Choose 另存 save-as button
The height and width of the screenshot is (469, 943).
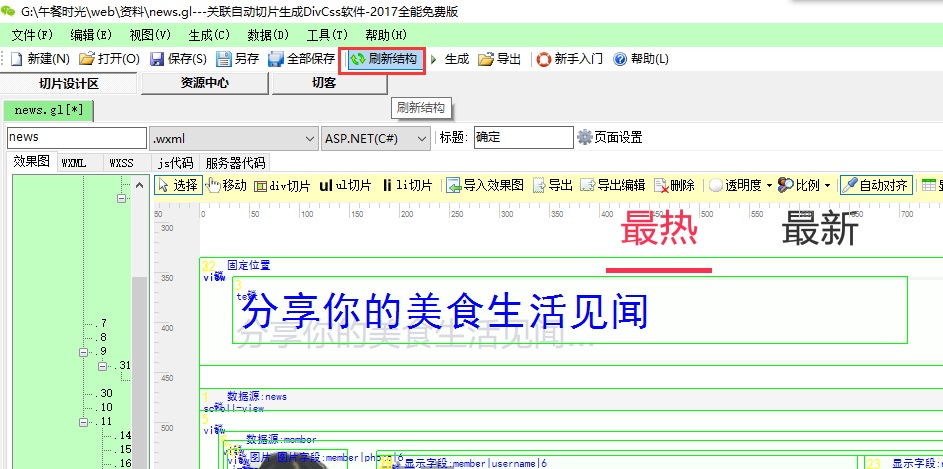click(238, 59)
